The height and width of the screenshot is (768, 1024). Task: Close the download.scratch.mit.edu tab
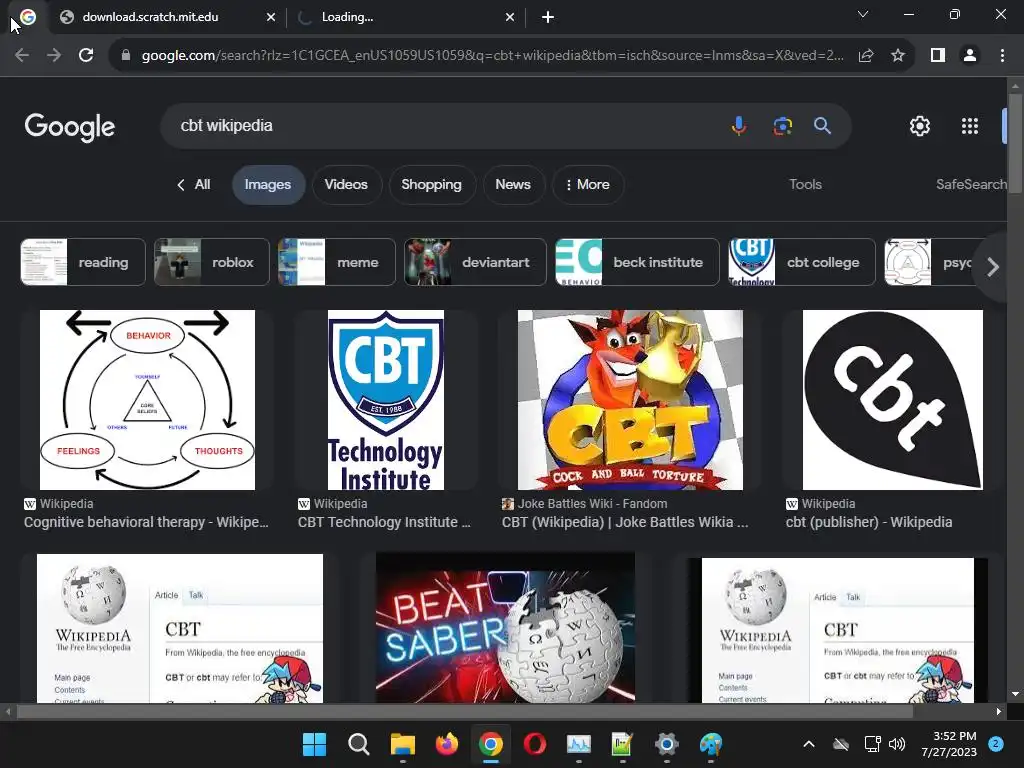[x=271, y=18]
